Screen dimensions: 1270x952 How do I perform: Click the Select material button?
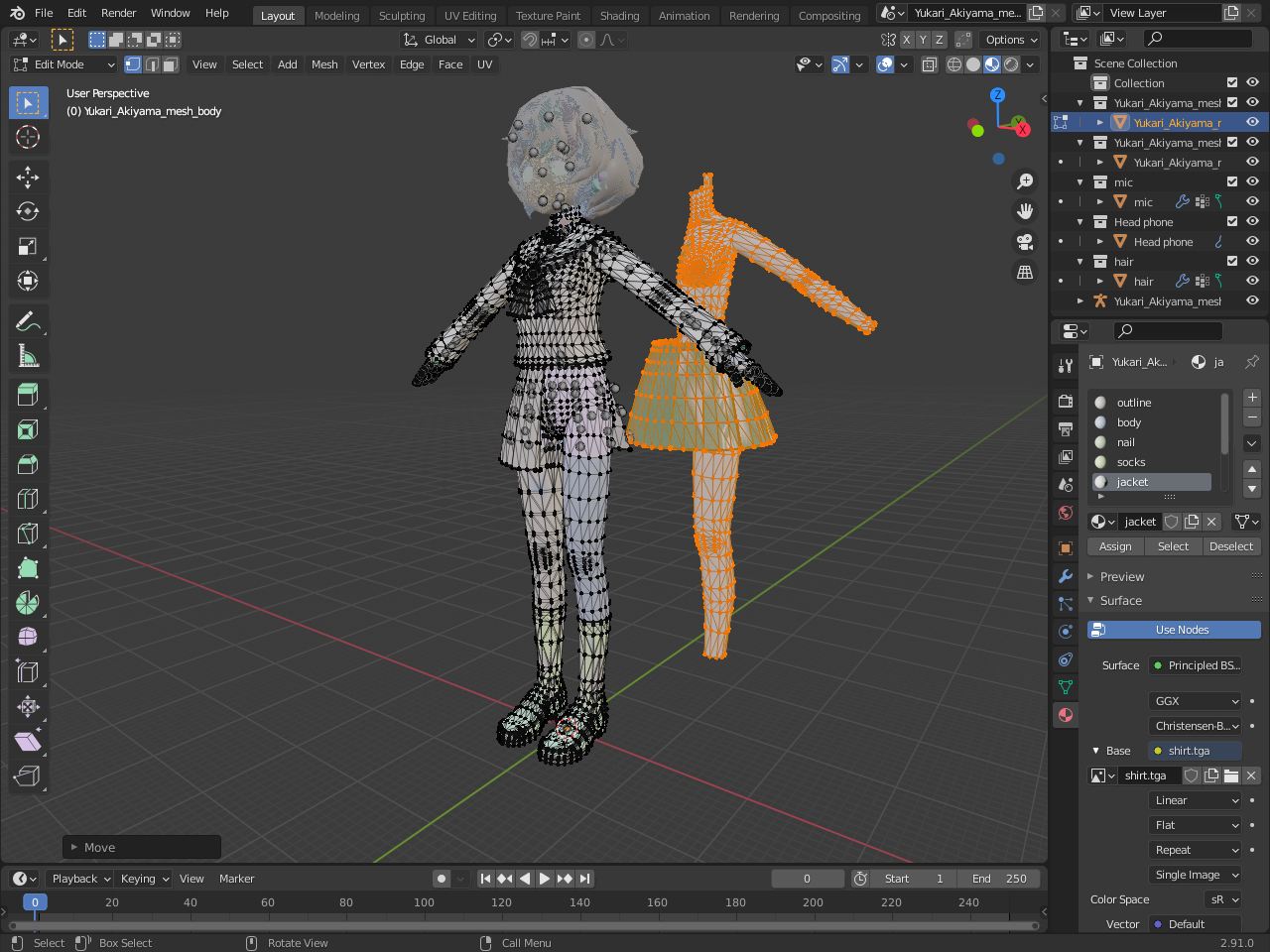coord(1173,546)
